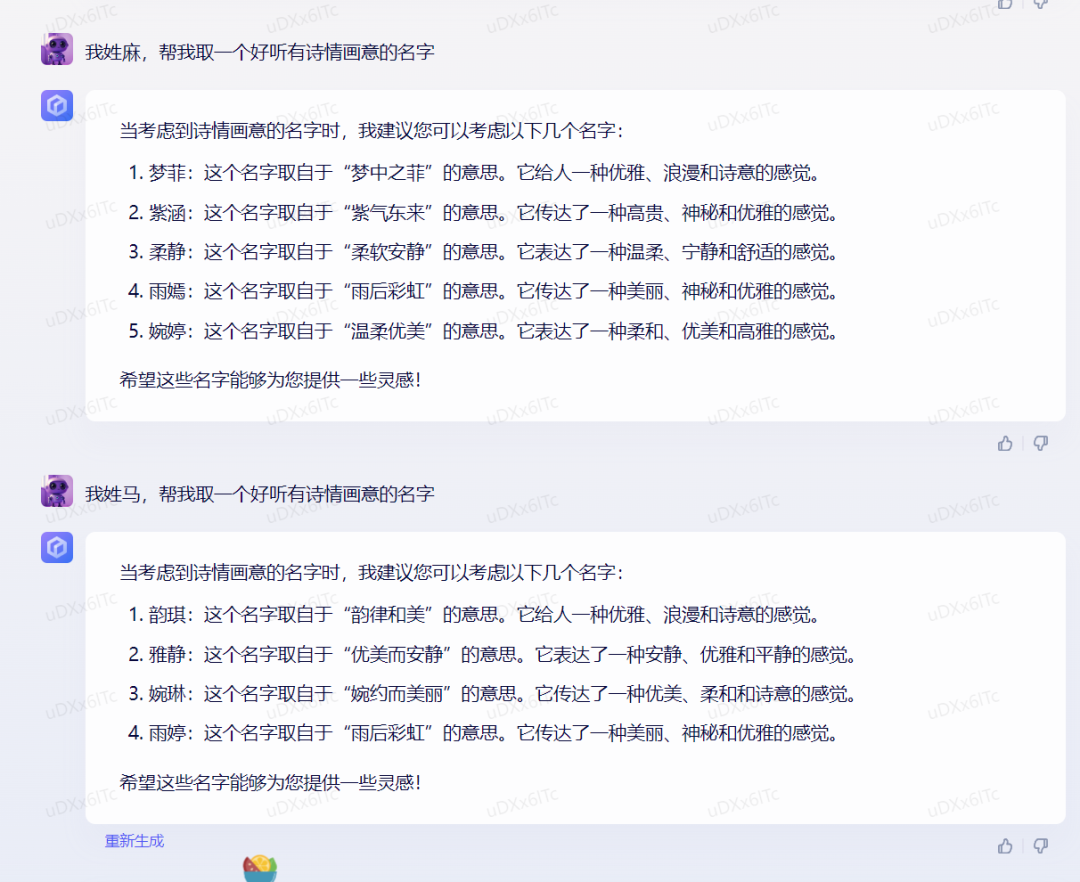Click the user avatar beside the 我姓马 message
This screenshot has width=1080, height=882.
tap(57, 491)
